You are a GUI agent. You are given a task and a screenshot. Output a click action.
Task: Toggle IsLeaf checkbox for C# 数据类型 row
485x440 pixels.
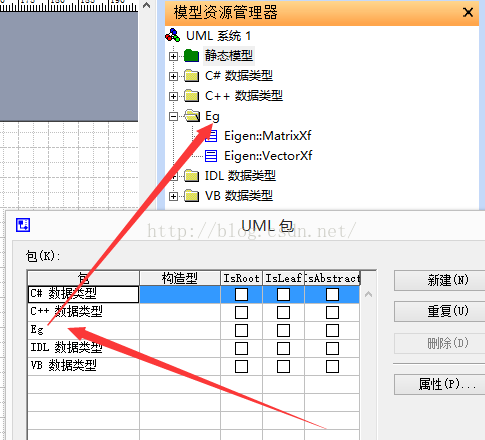click(x=283, y=295)
